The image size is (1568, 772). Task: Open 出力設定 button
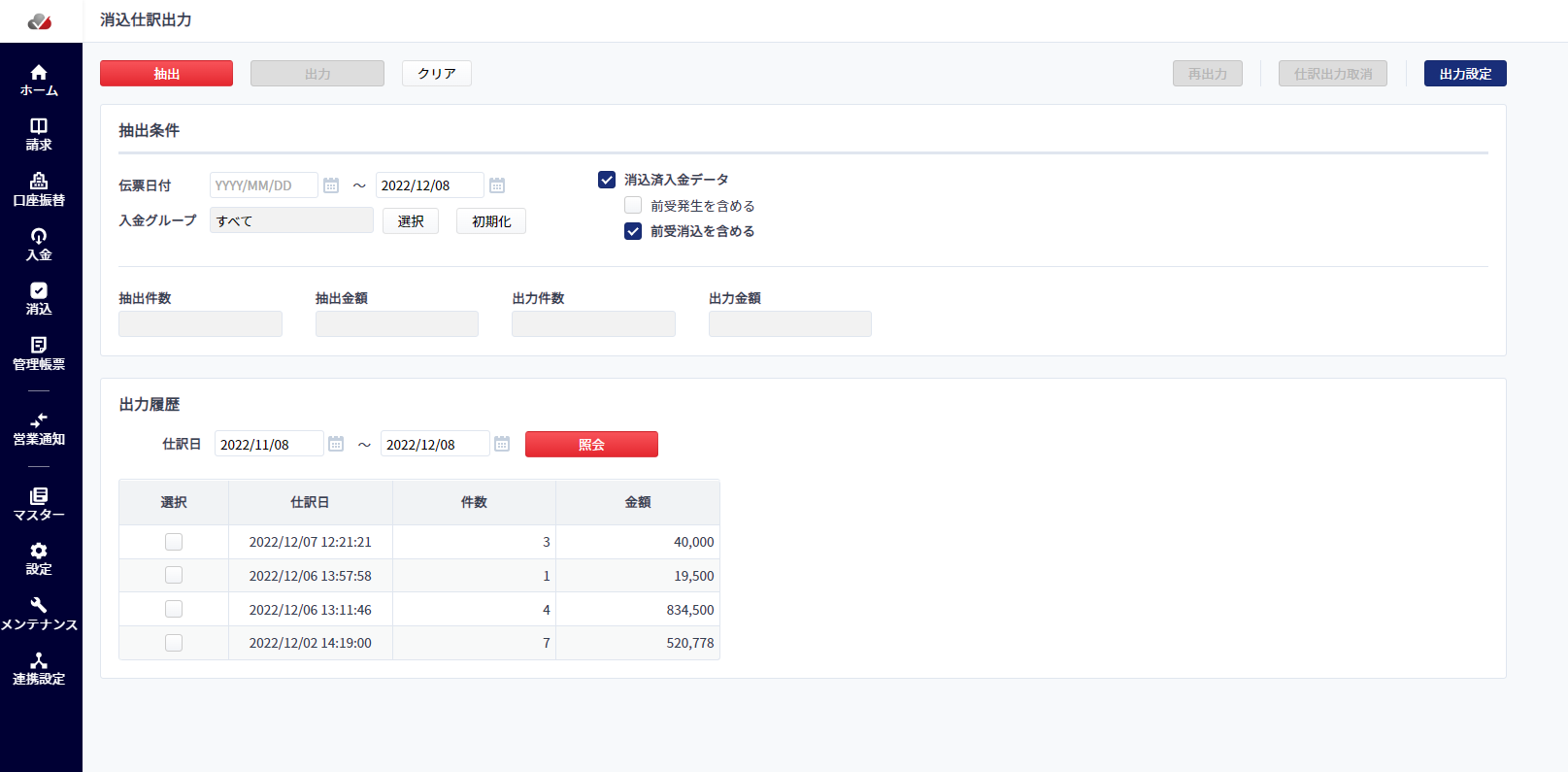point(1465,74)
